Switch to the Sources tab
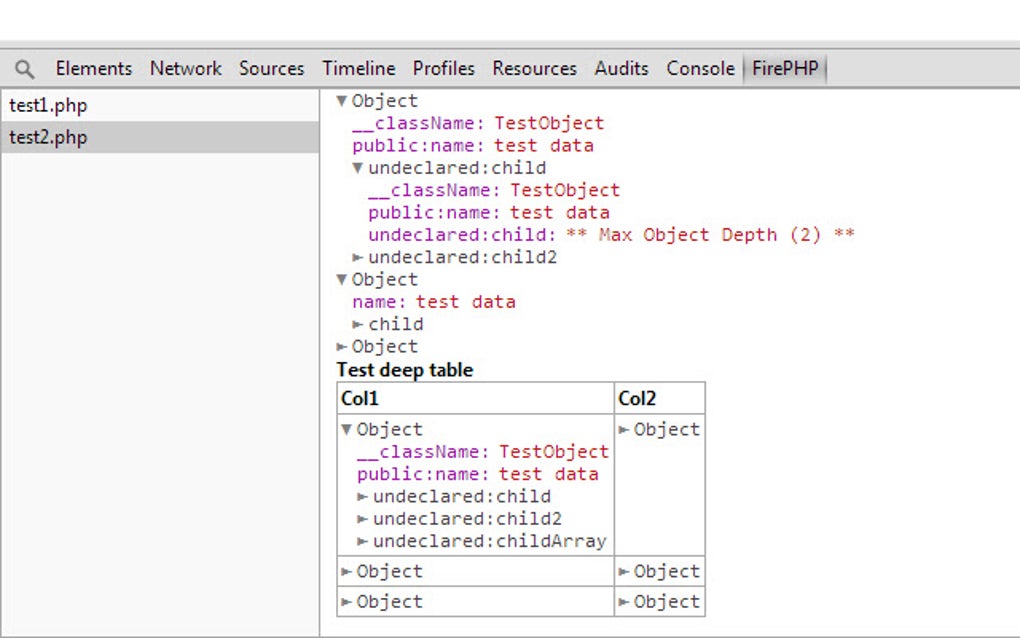Image resolution: width=1020 pixels, height=638 pixels. click(x=271, y=68)
